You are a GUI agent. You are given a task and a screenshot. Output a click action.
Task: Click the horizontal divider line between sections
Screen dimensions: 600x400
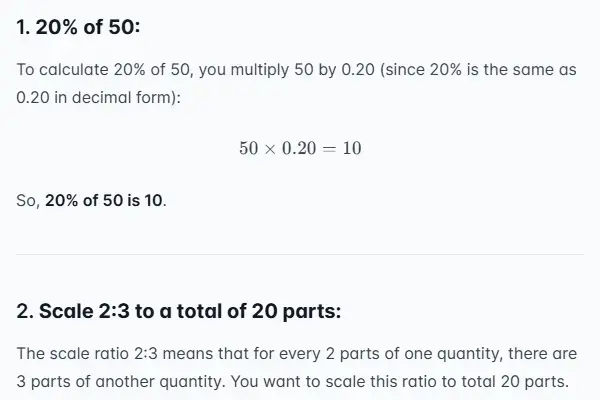click(300, 254)
